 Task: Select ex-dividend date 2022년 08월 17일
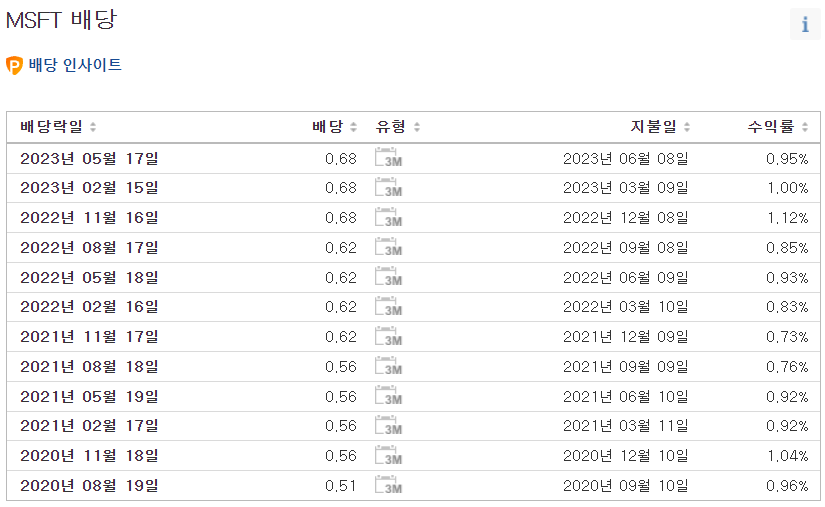click(x=89, y=247)
